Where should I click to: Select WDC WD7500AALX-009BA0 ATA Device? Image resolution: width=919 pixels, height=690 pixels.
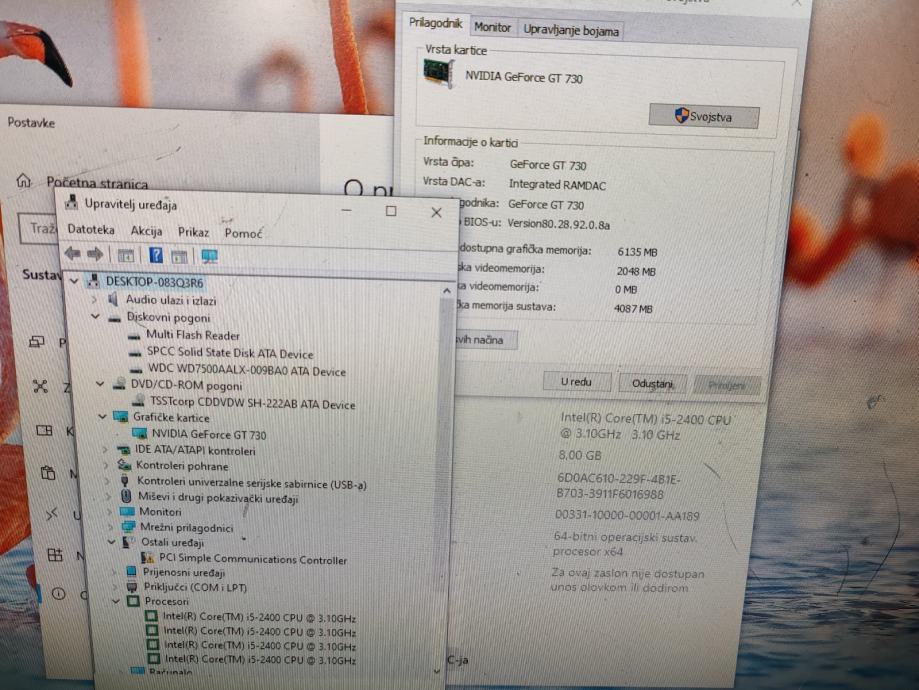point(246,371)
